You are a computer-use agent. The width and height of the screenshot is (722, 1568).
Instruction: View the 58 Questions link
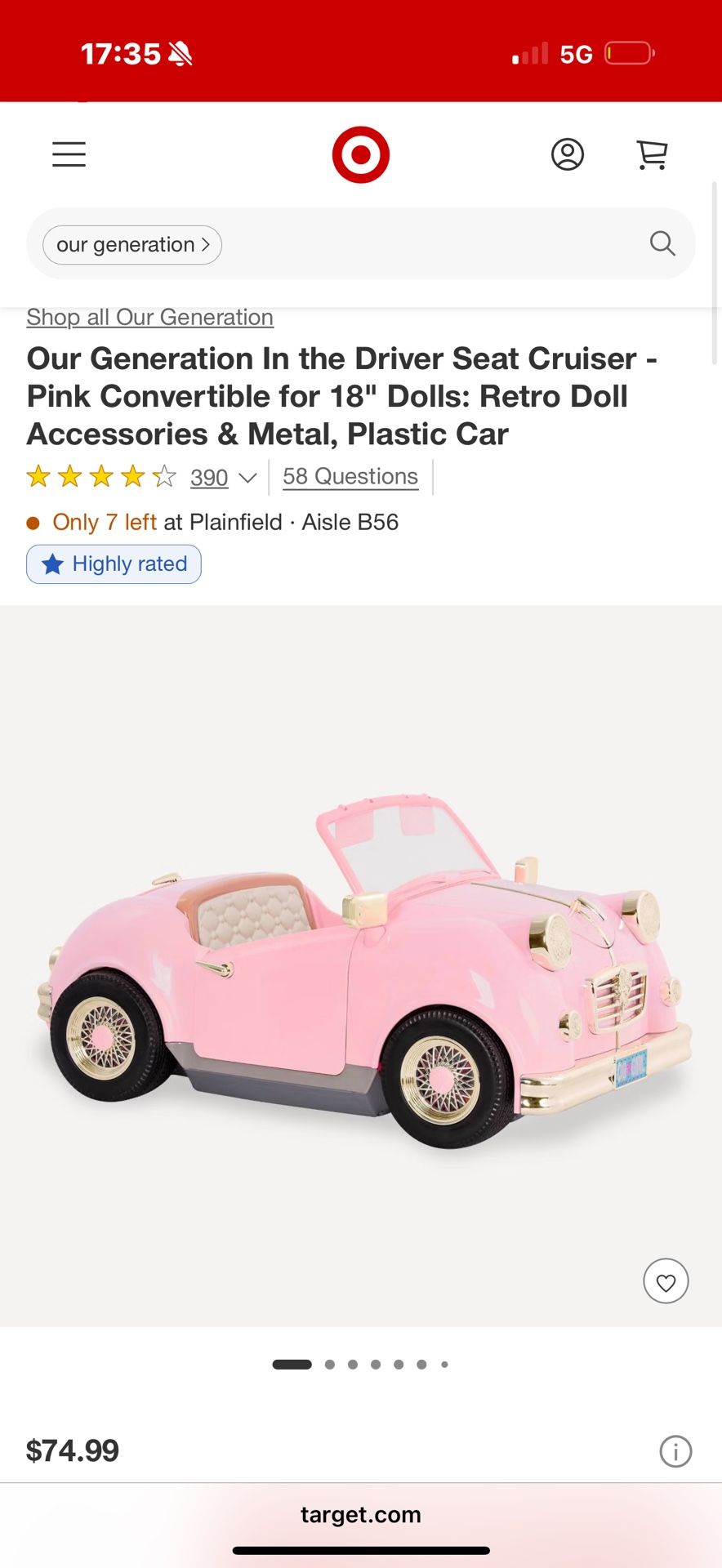350,476
